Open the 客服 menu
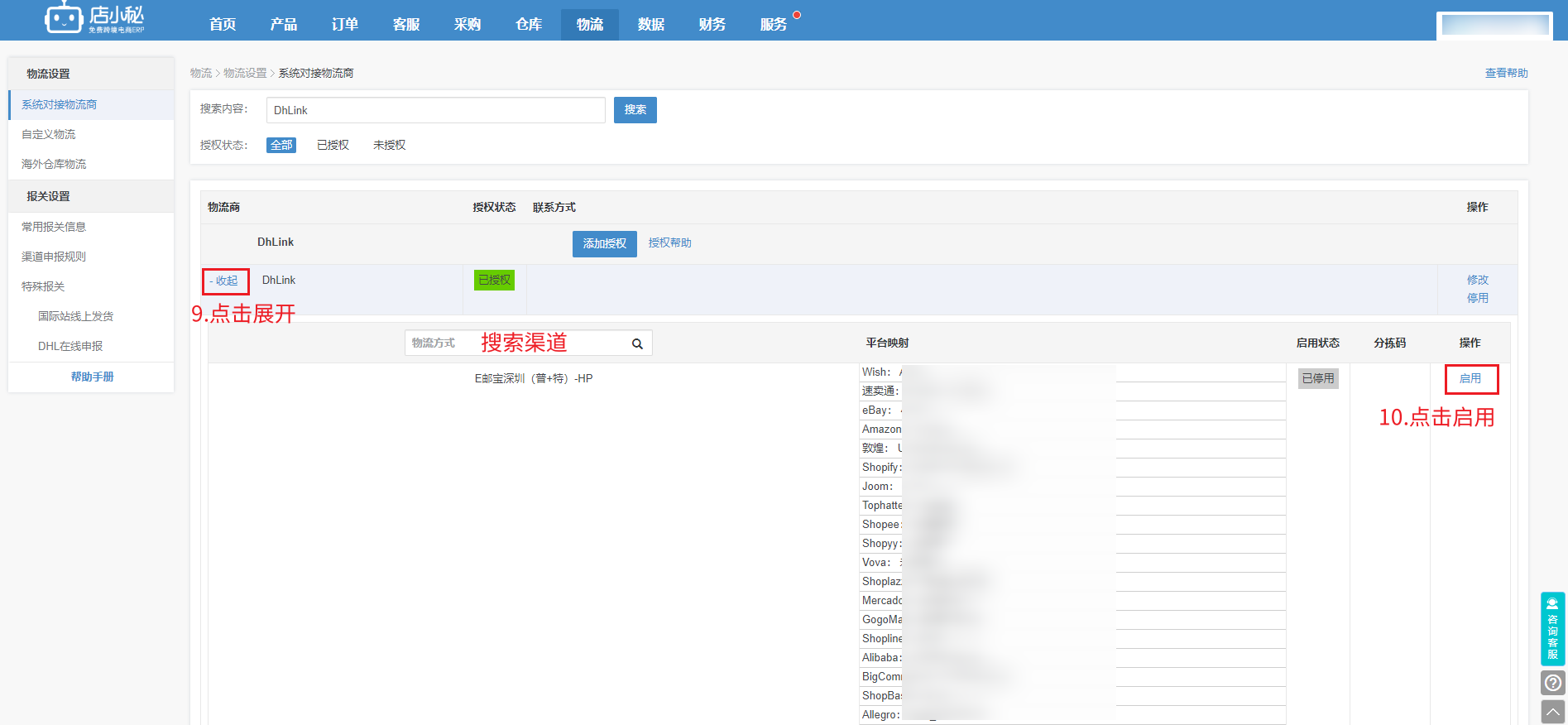Viewport: 1568px width, 725px height. tap(406, 24)
